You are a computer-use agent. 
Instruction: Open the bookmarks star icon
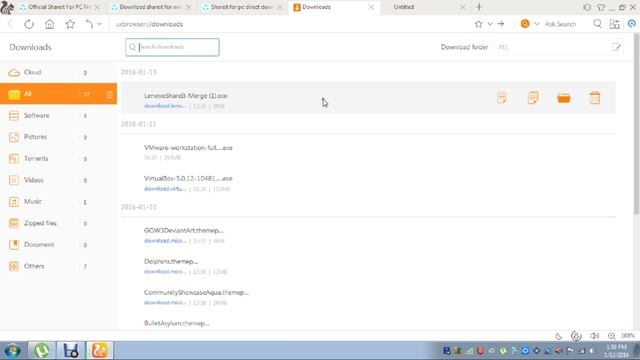pyautogui.click(x=70, y=24)
